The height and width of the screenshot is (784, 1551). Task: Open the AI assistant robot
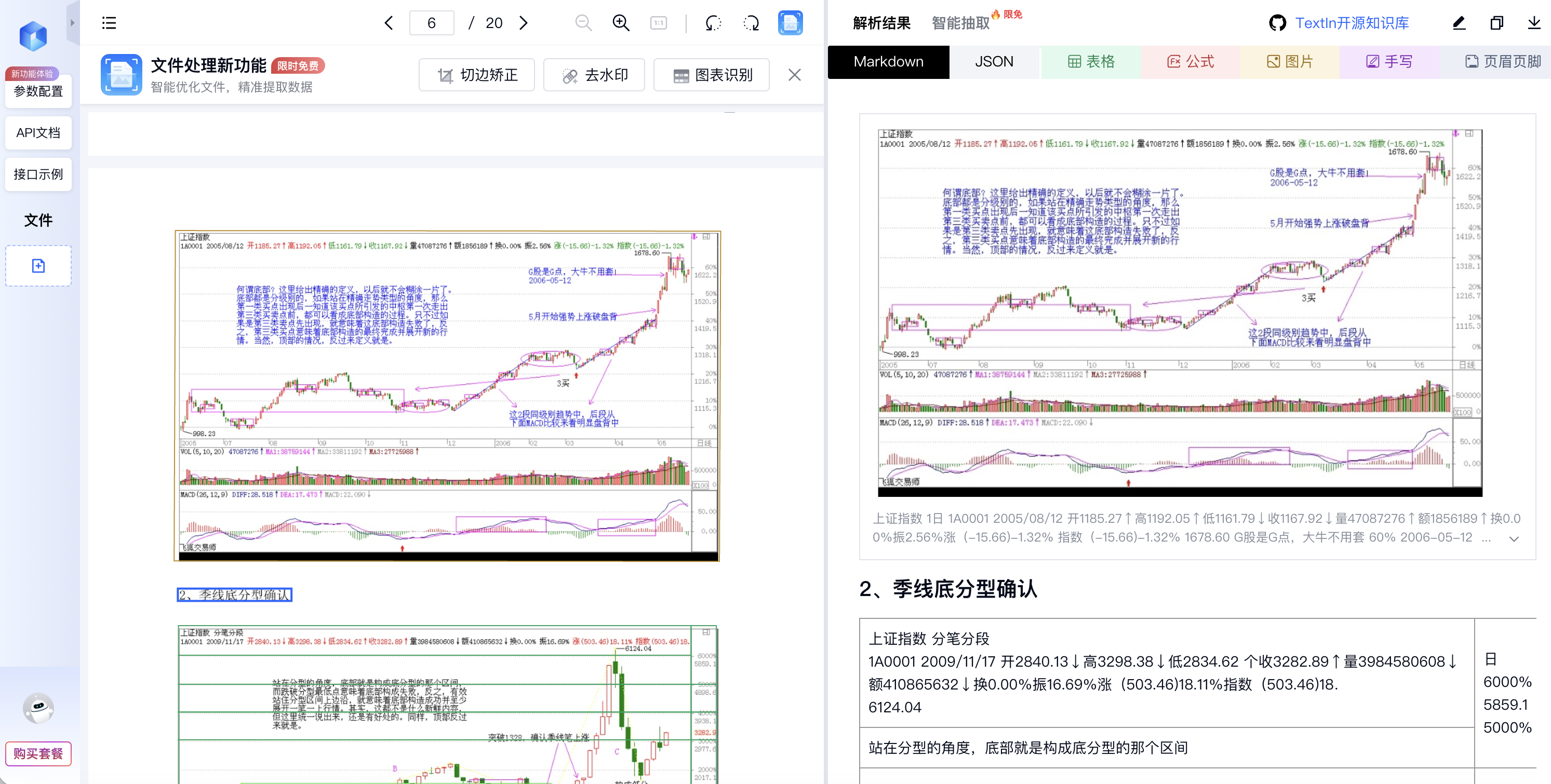tap(37, 709)
